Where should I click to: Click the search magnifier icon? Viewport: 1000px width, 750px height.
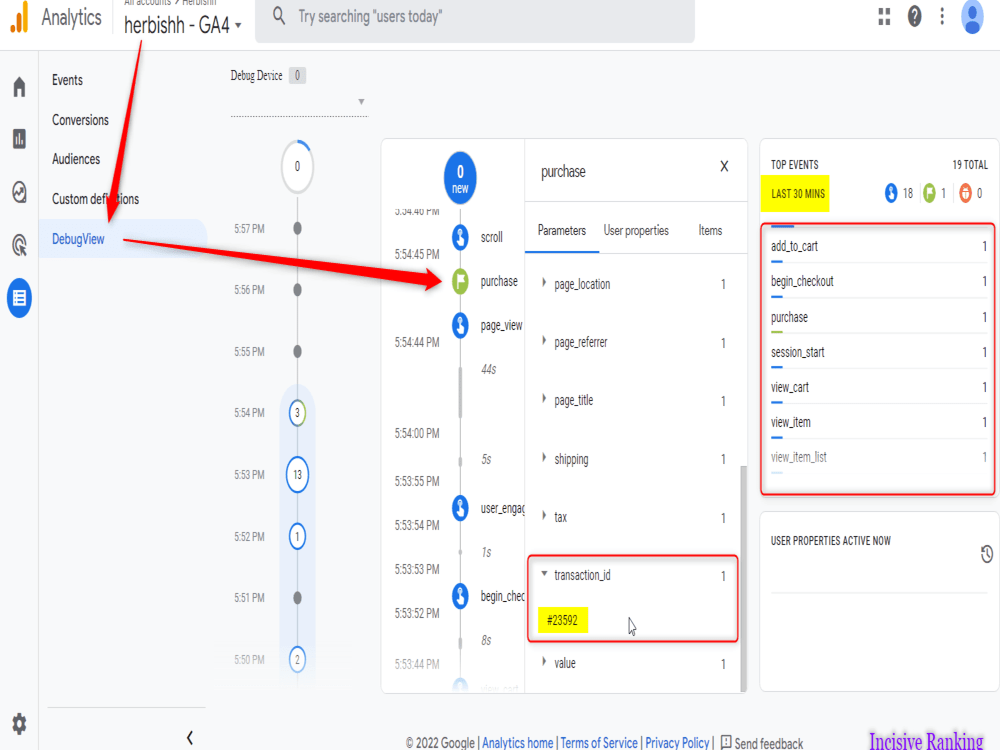[x=279, y=15]
